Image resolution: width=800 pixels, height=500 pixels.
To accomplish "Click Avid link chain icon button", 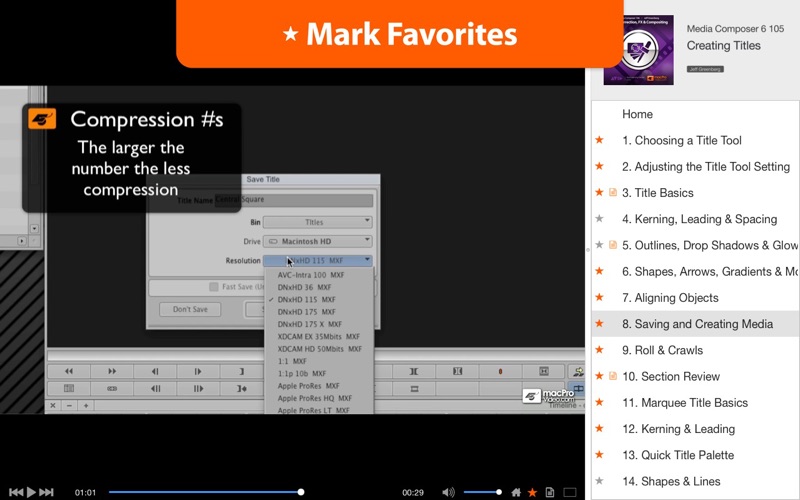I will (112, 389).
